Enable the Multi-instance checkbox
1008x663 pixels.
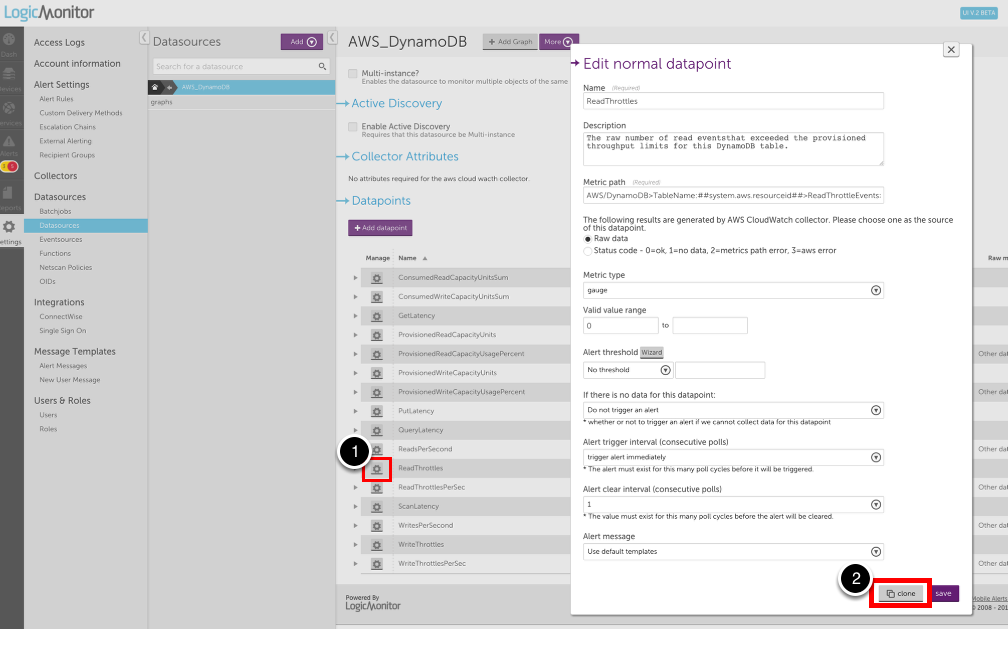(x=352, y=74)
